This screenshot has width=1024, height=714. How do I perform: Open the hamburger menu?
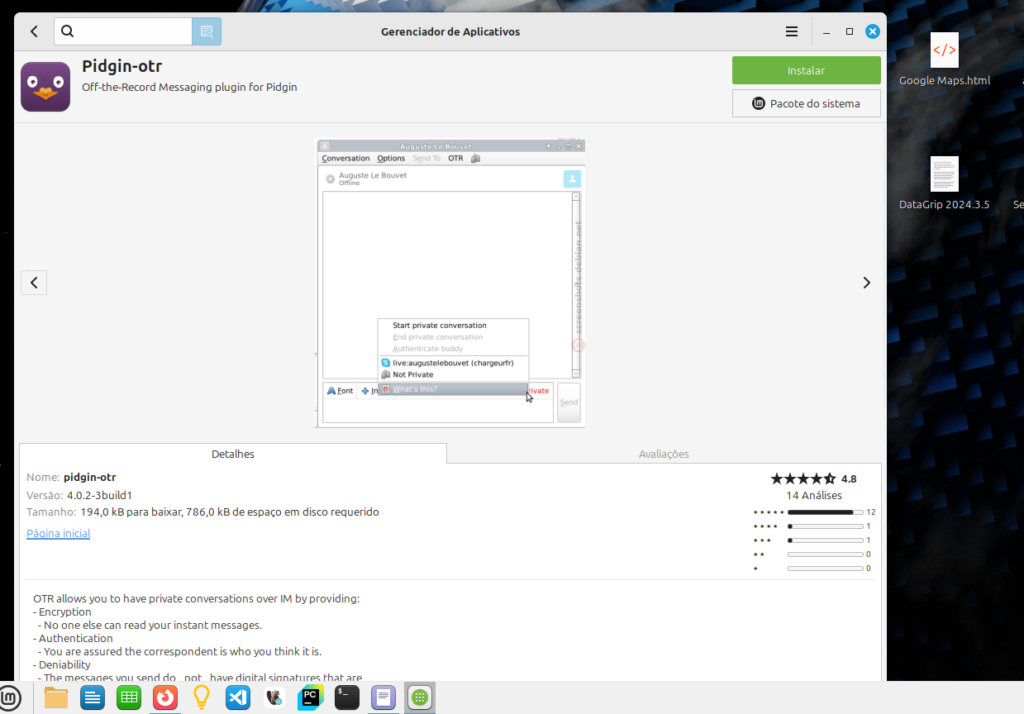[791, 31]
